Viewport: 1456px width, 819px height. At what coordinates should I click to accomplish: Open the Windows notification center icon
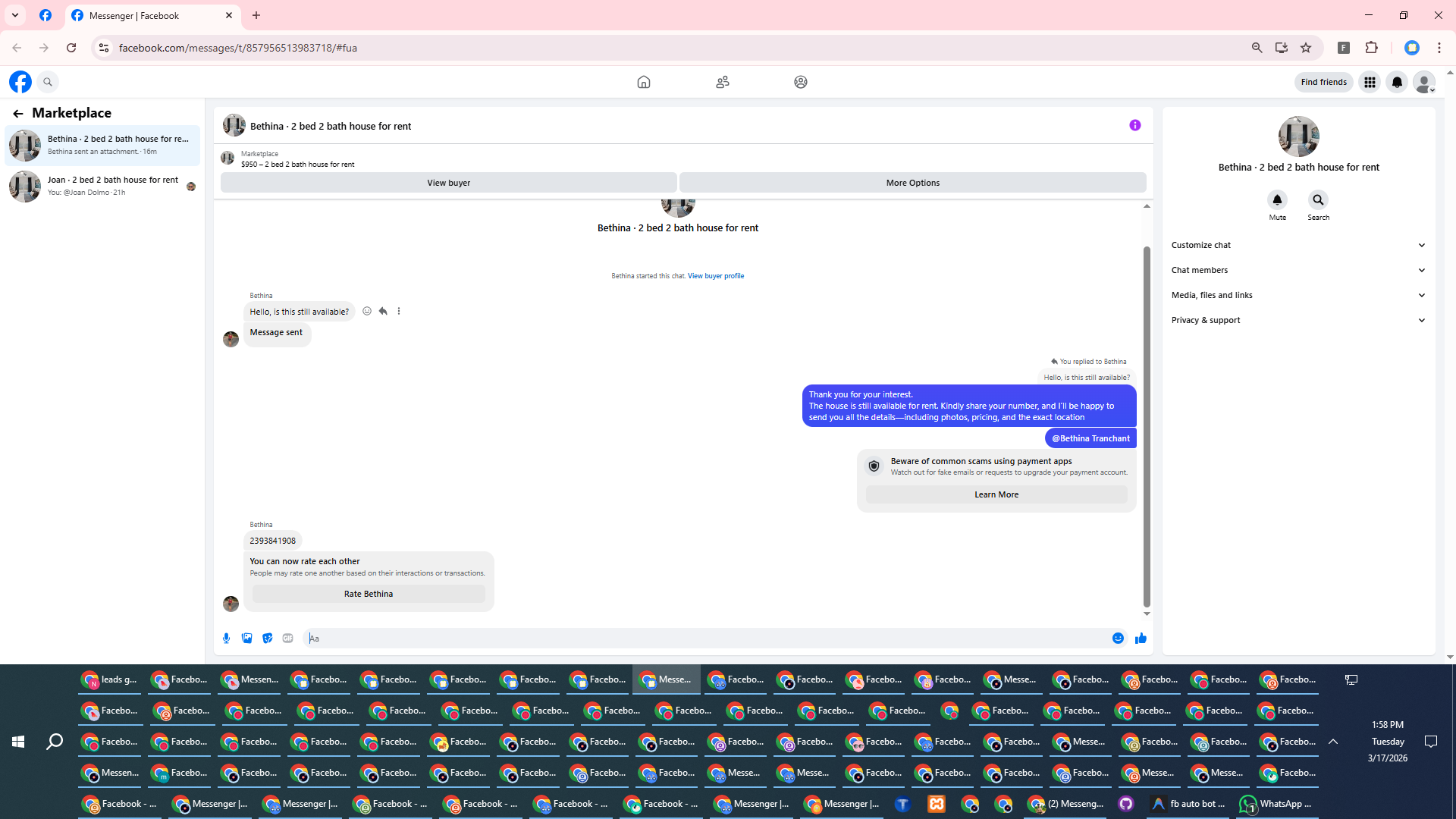point(1431,742)
